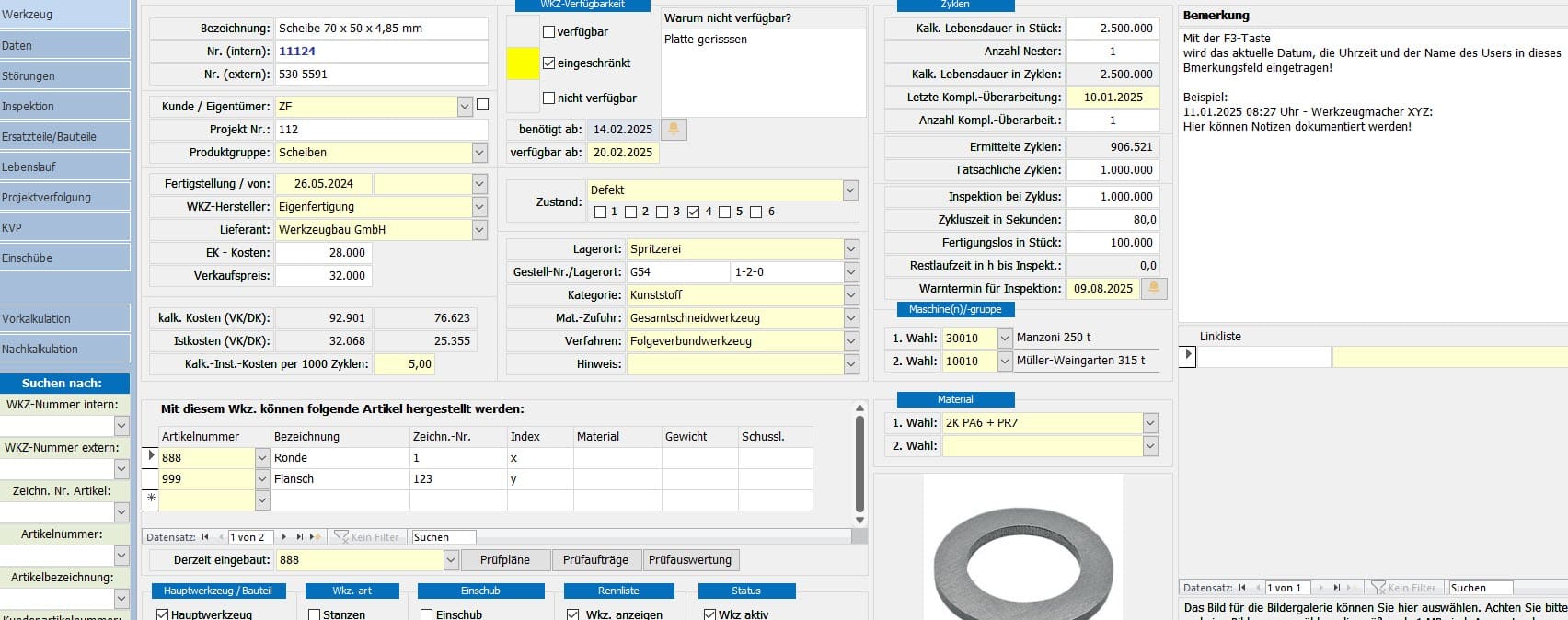
Task: Tick the 'nicht verfügbar' checkbox
Action: (x=549, y=98)
